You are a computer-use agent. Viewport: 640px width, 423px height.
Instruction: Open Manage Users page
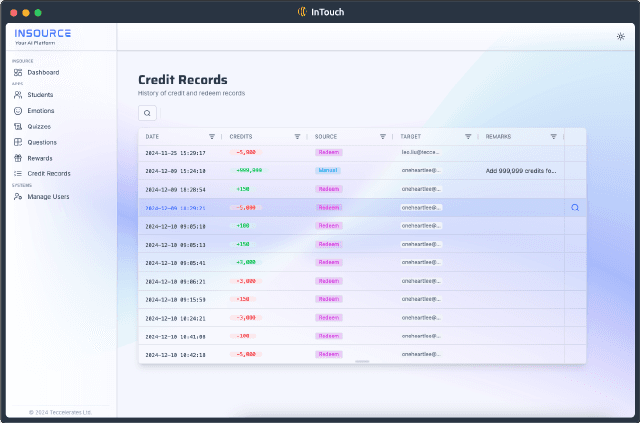click(x=48, y=196)
